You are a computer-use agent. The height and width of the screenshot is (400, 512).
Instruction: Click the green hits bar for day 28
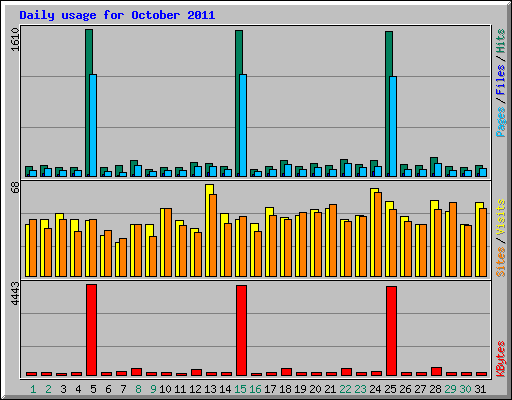pyautogui.click(x=433, y=167)
